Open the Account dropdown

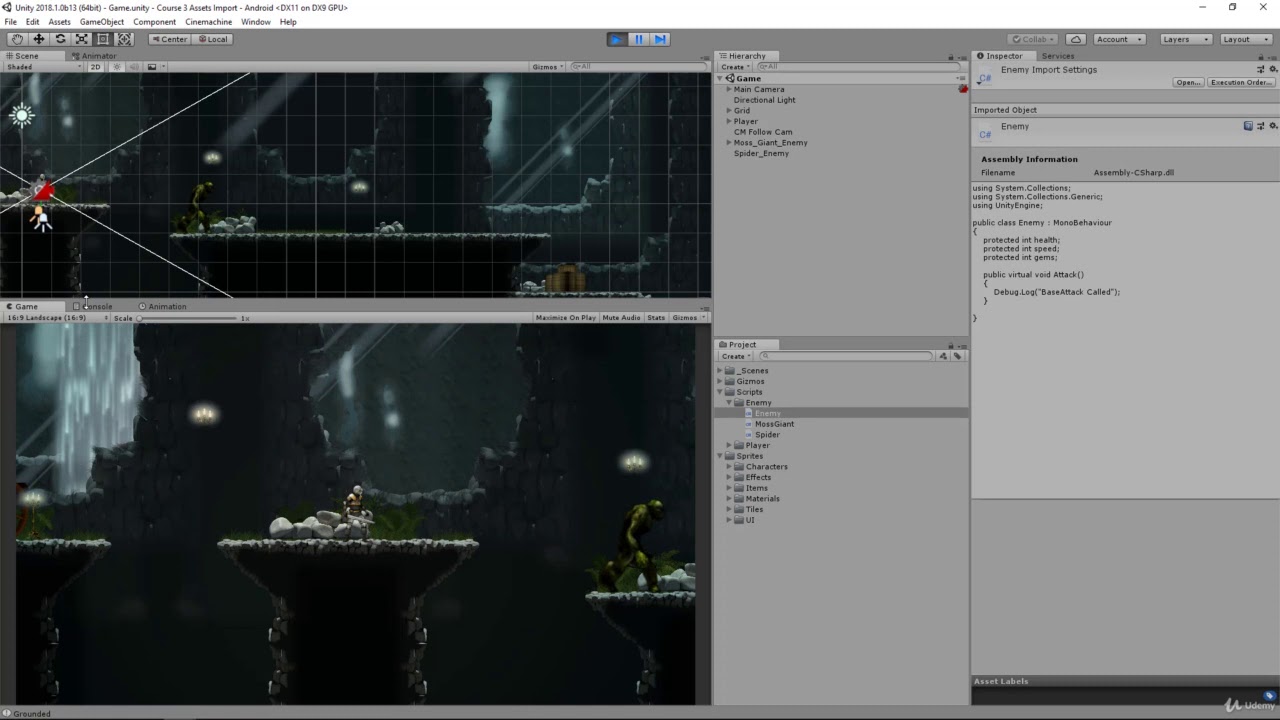point(1118,39)
